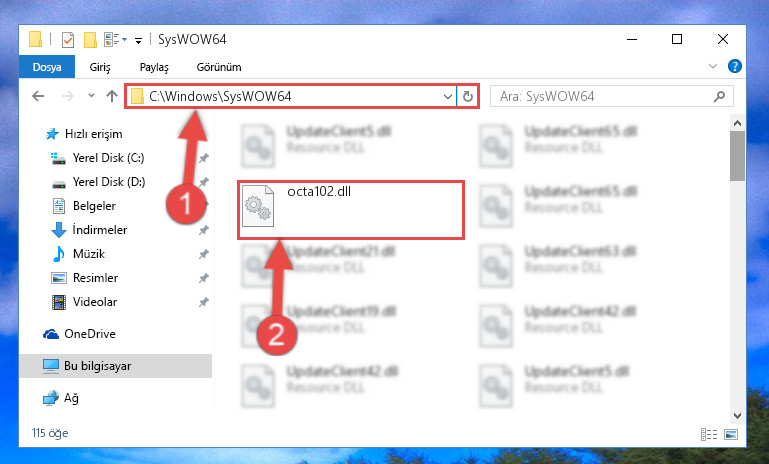
Task: Expand the ribbon with the chevron
Action: pyautogui.click(x=713, y=66)
